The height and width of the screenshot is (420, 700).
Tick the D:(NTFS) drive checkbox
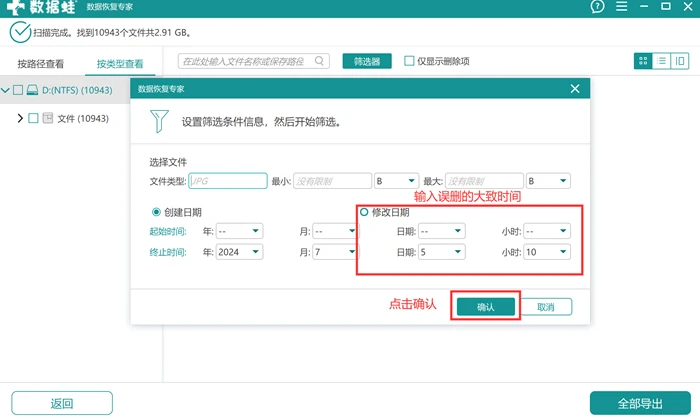(18, 90)
